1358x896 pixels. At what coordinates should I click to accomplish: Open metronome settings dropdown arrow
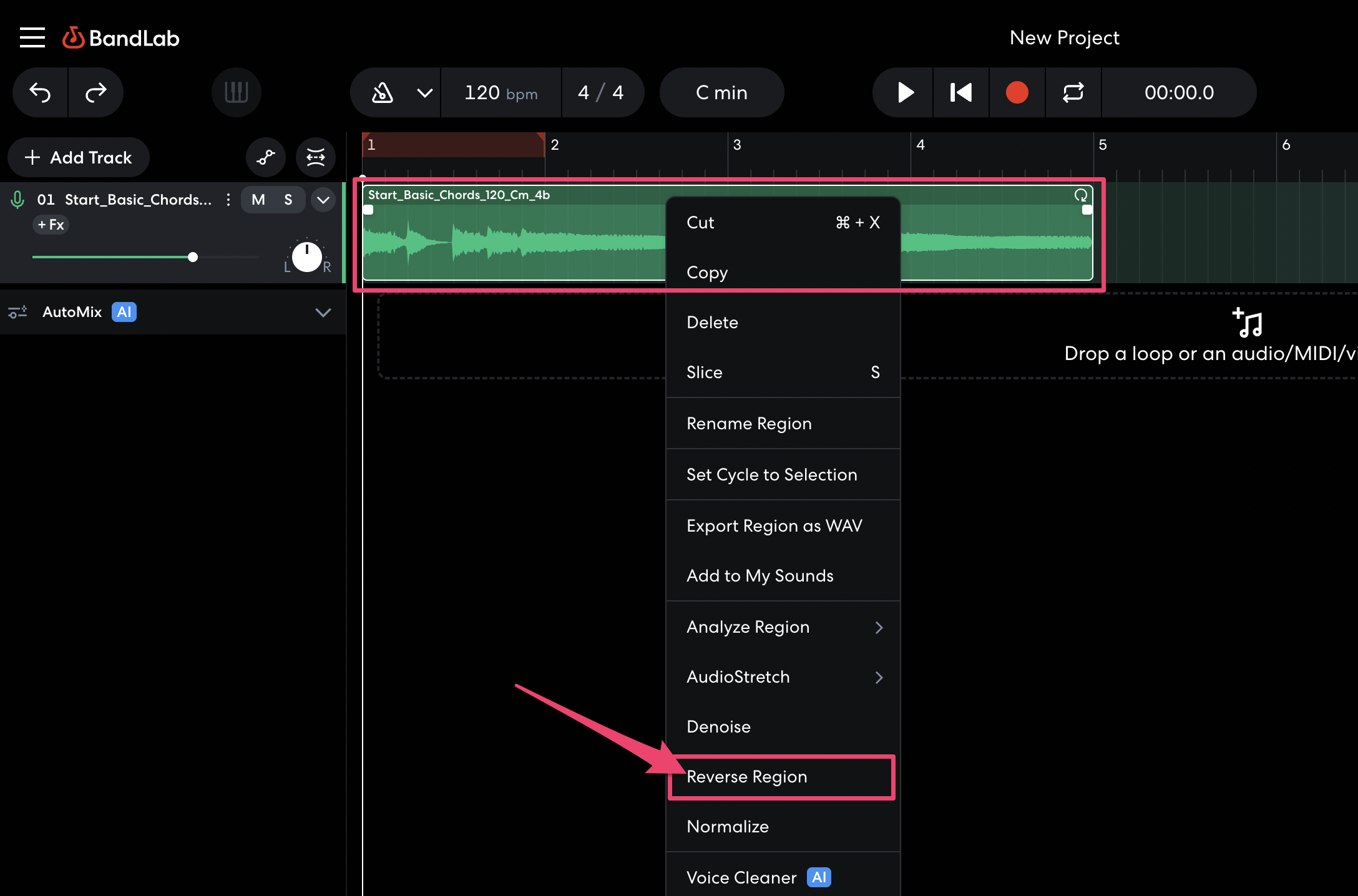point(424,93)
